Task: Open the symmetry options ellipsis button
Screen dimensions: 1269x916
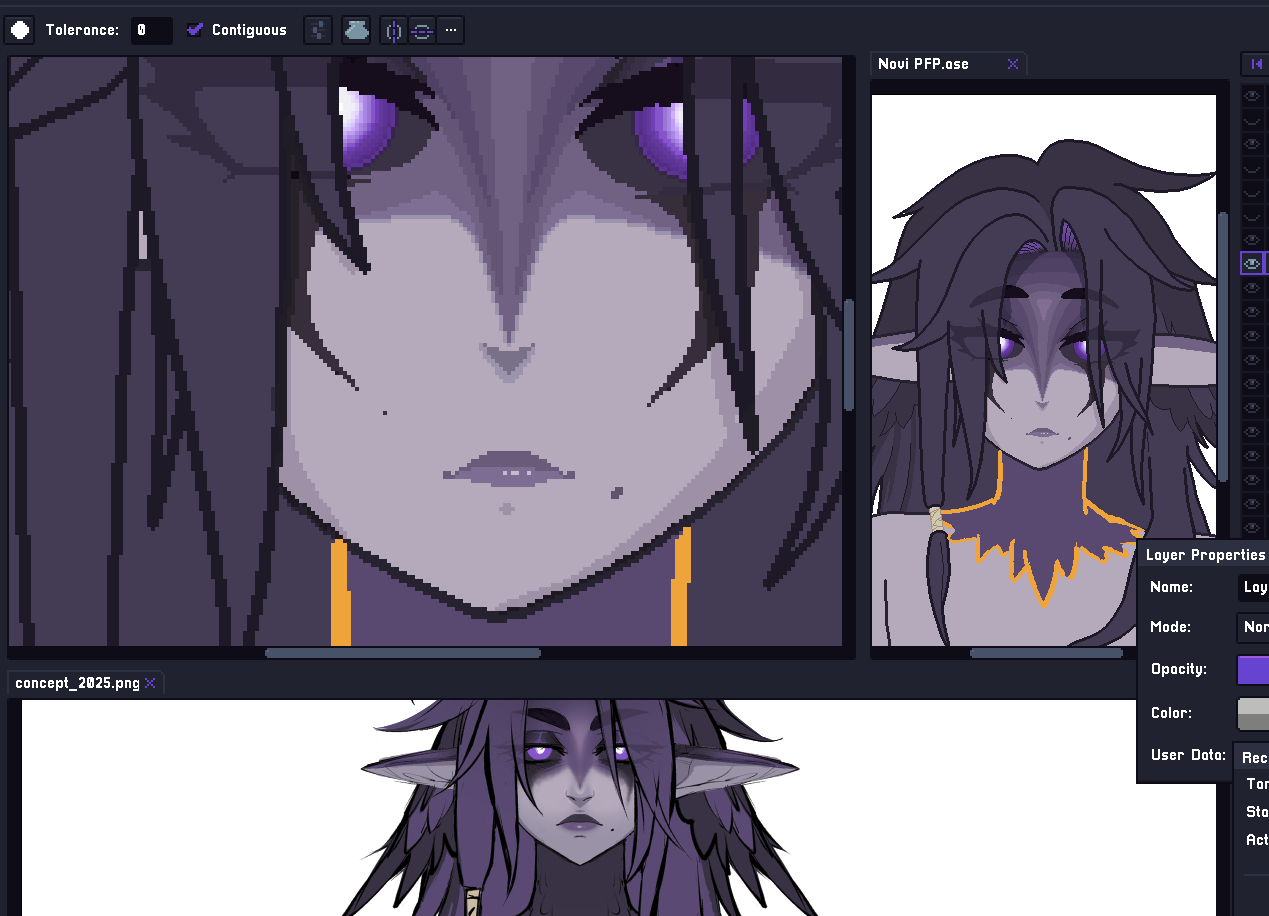Action: pyautogui.click(x=451, y=30)
